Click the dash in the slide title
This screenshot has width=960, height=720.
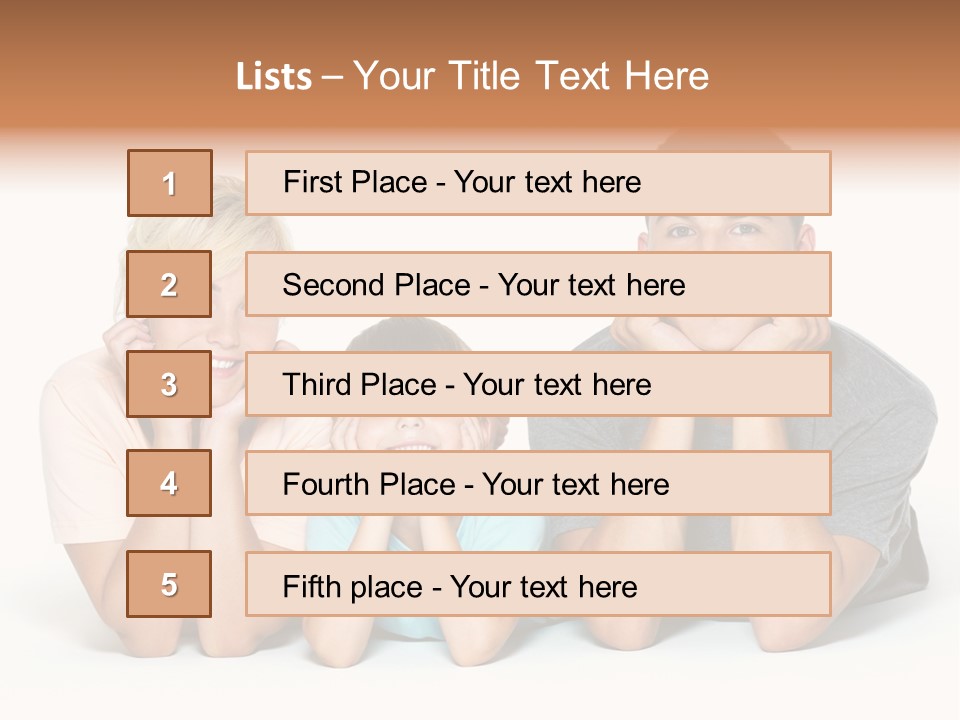click(x=333, y=77)
